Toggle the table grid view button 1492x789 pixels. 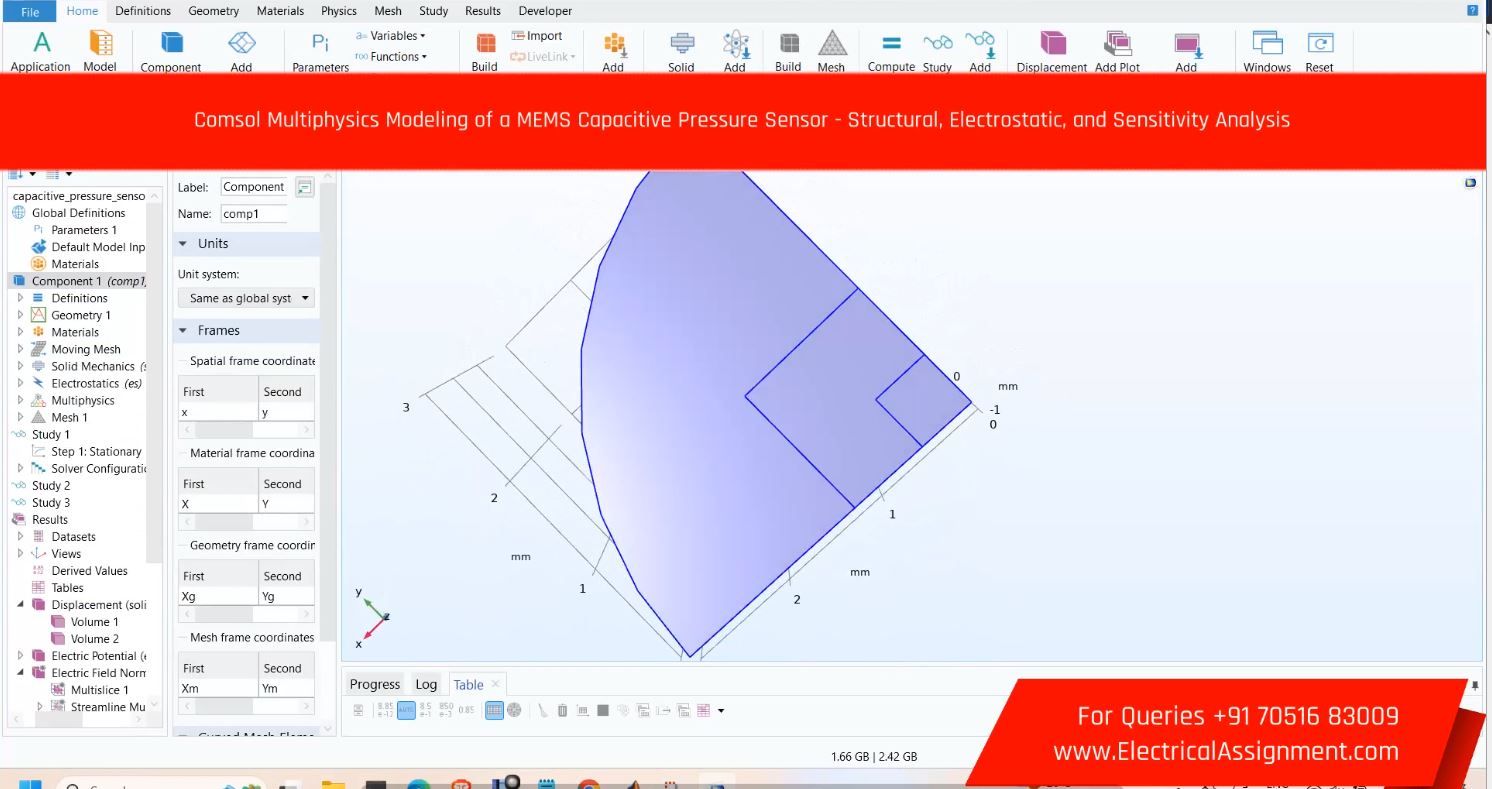(494, 711)
